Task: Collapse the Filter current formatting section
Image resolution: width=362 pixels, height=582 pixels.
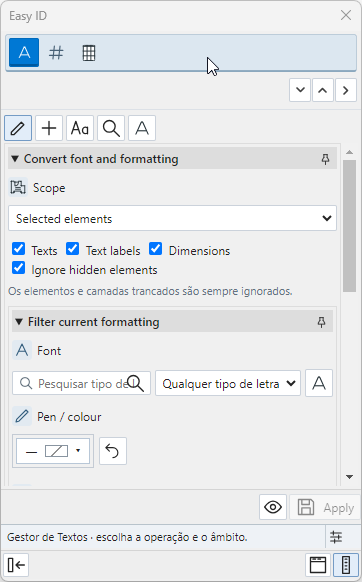Action: point(19,322)
